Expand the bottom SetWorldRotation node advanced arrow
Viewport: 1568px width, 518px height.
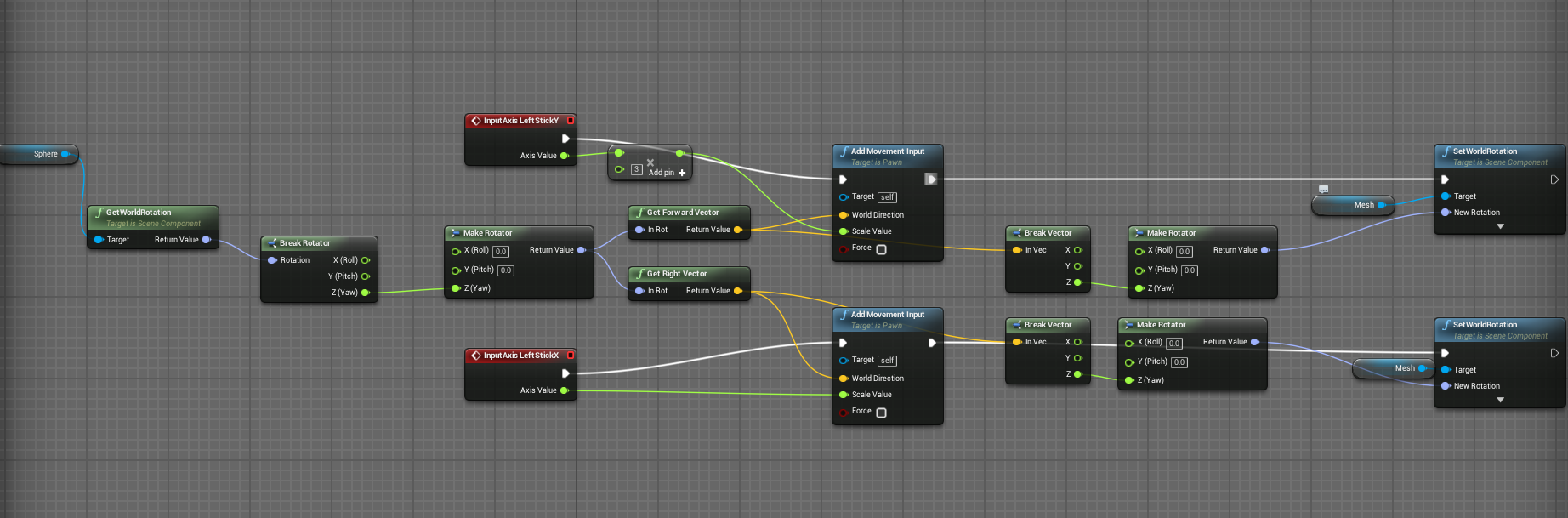pyautogui.click(x=1500, y=400)
